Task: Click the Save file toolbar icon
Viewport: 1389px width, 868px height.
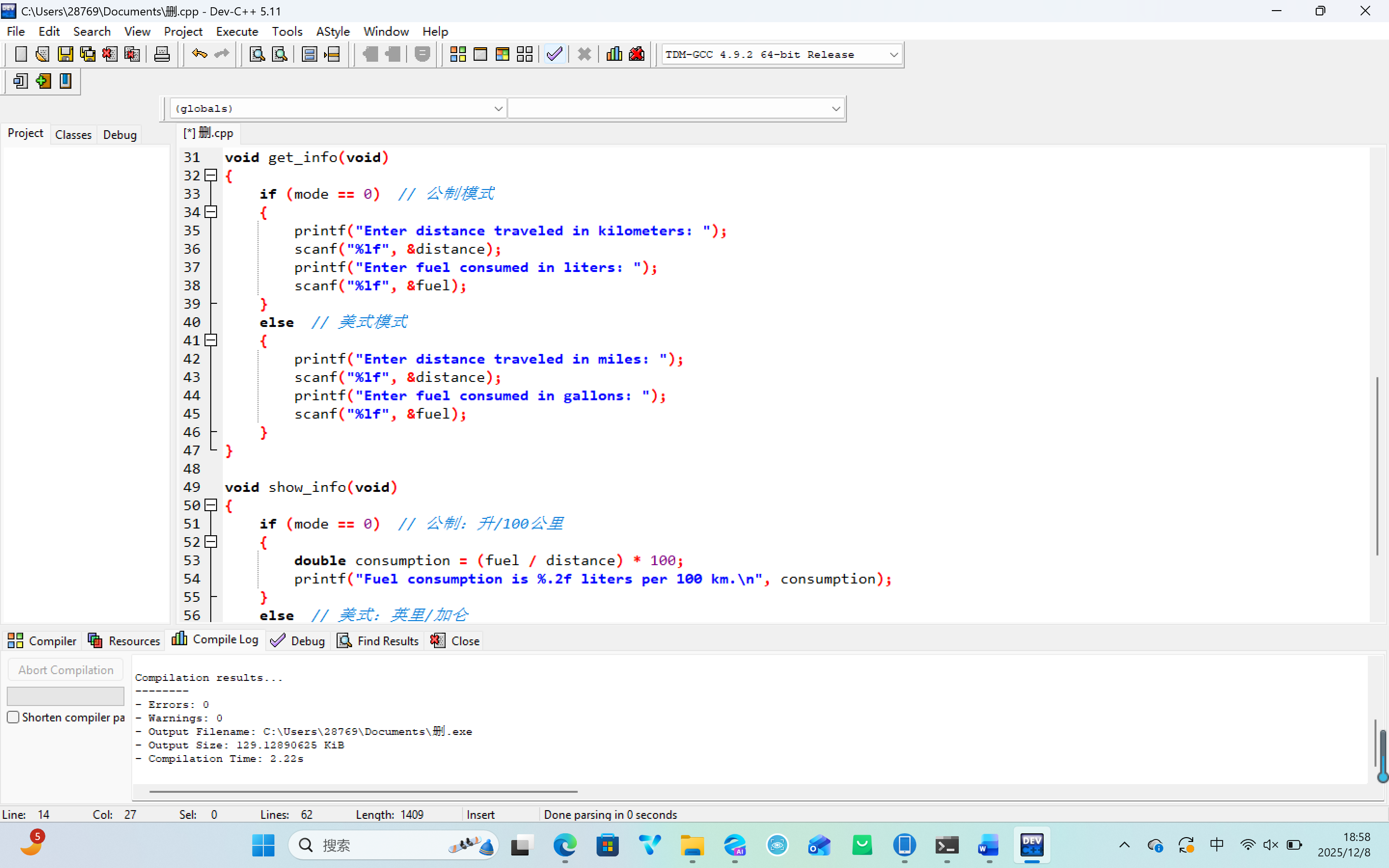Action: tap(66, 54)
